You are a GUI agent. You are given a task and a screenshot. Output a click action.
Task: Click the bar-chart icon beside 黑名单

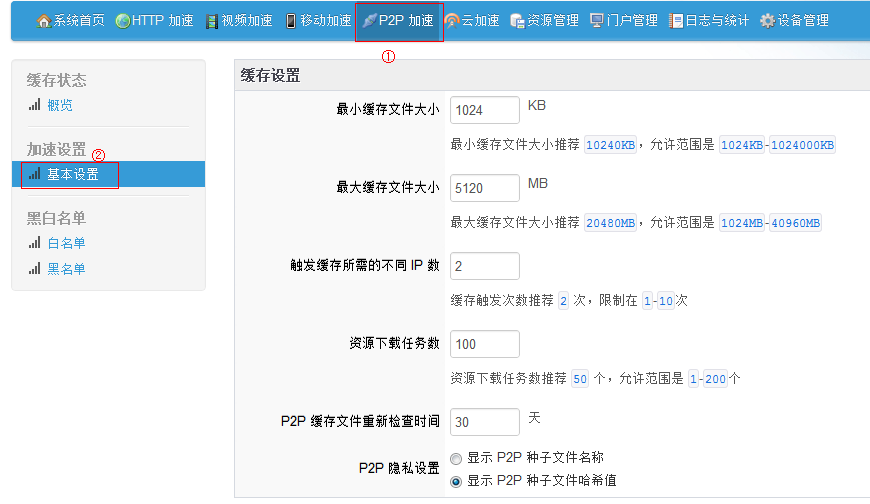(x=34, y=269)
